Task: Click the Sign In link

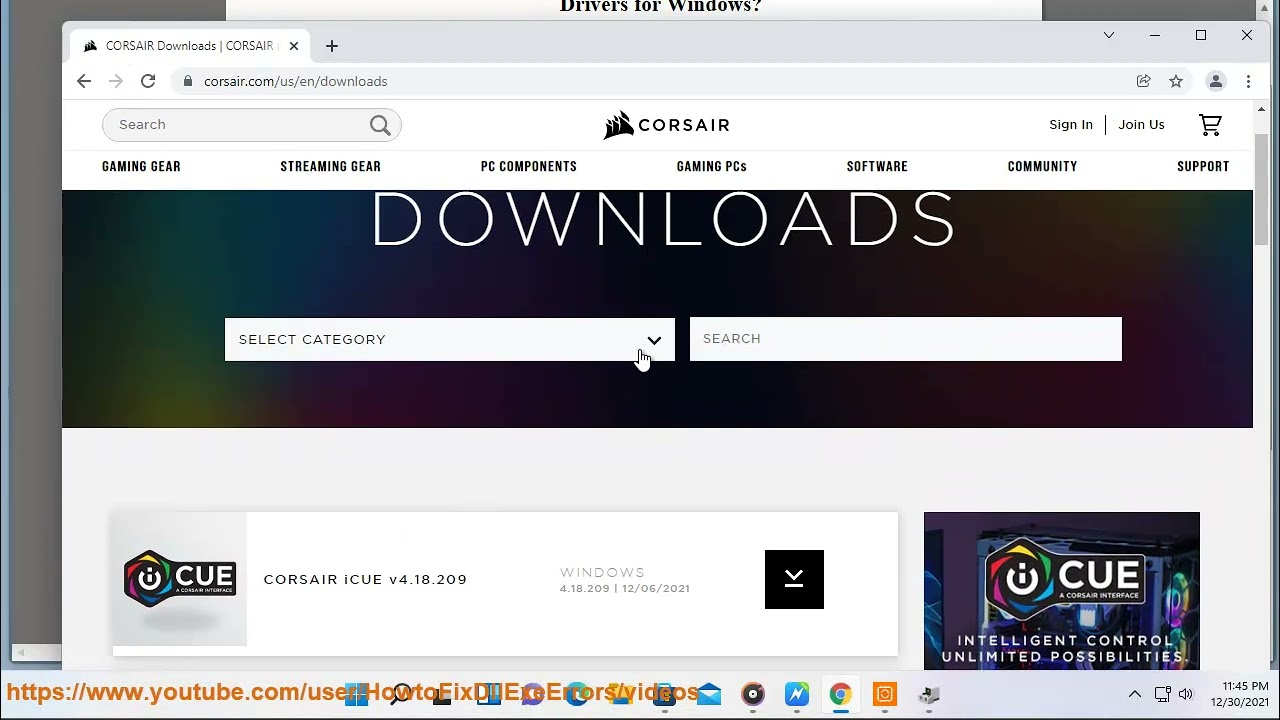Action: click(x=1071, y=125)
